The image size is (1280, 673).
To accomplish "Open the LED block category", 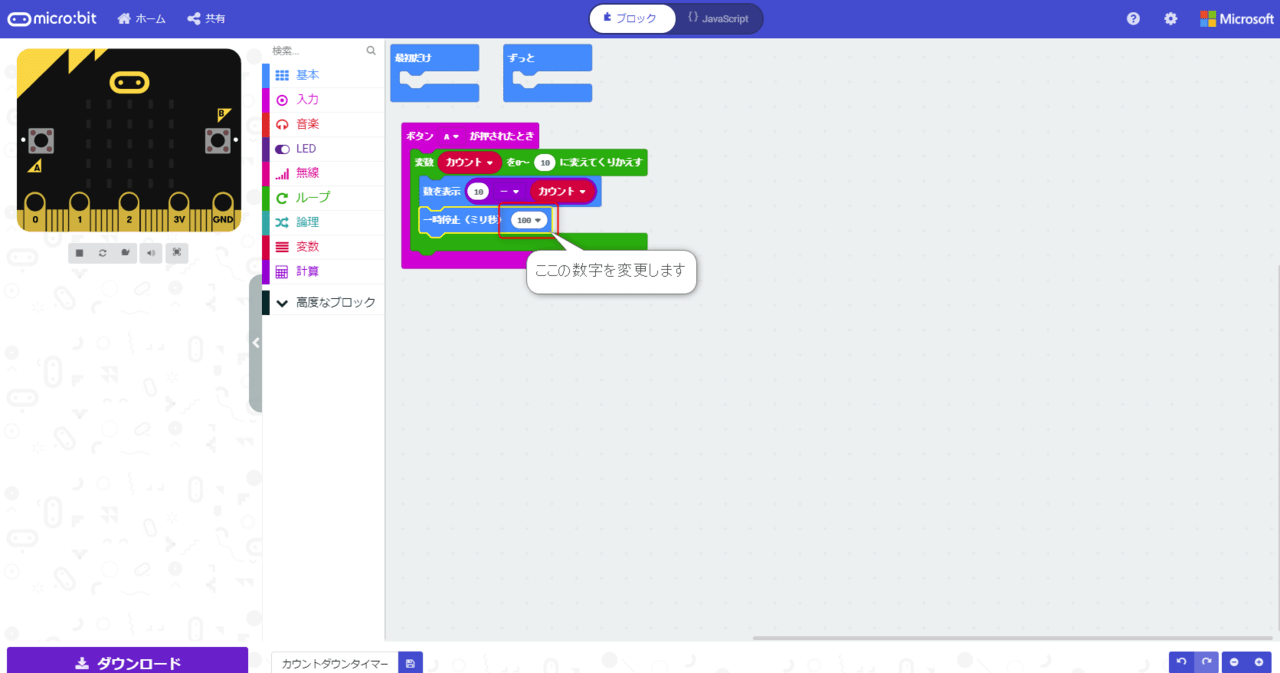I will [x=323, y=149].
